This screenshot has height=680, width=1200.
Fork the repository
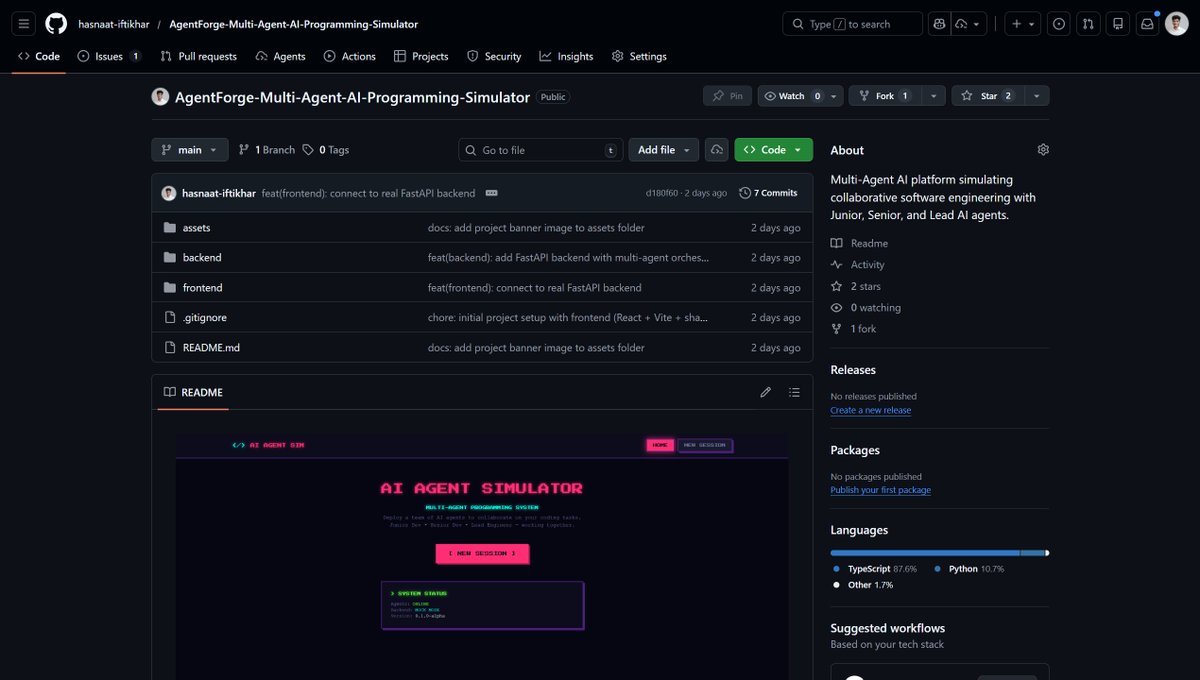pyautogui.click(x=884, y=96)
